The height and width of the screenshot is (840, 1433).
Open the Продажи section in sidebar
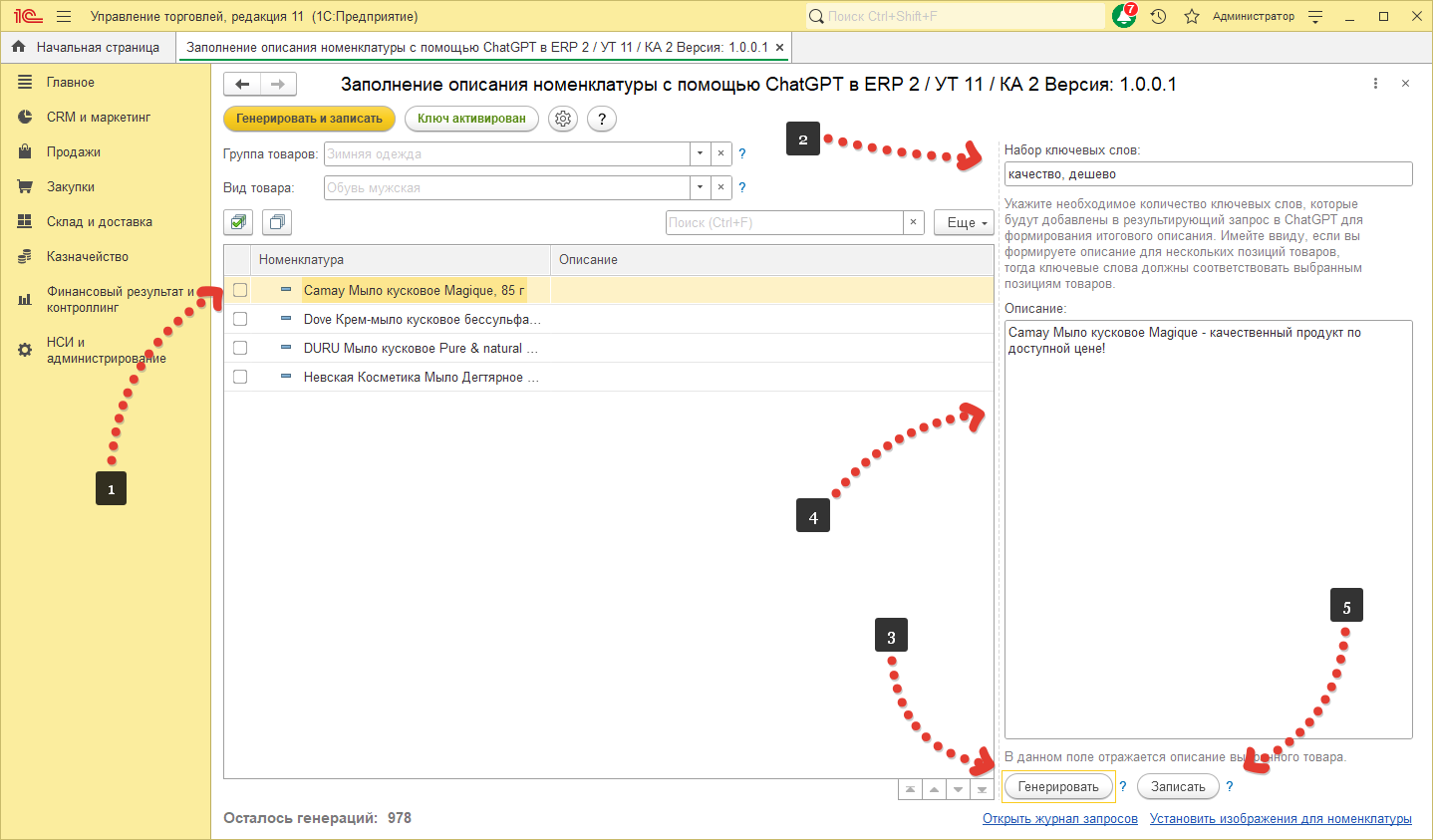pos(74,151)
